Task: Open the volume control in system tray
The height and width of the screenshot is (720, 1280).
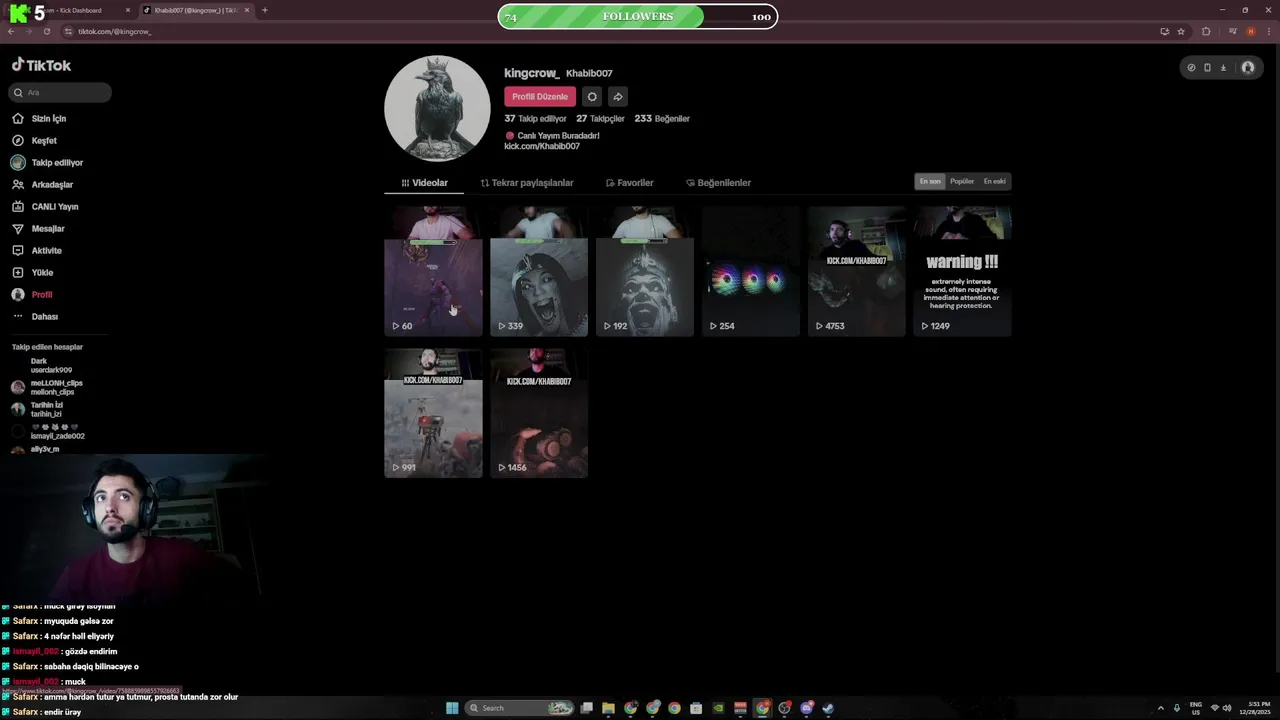Action: pyautogui.click(x=1228, y=708)
